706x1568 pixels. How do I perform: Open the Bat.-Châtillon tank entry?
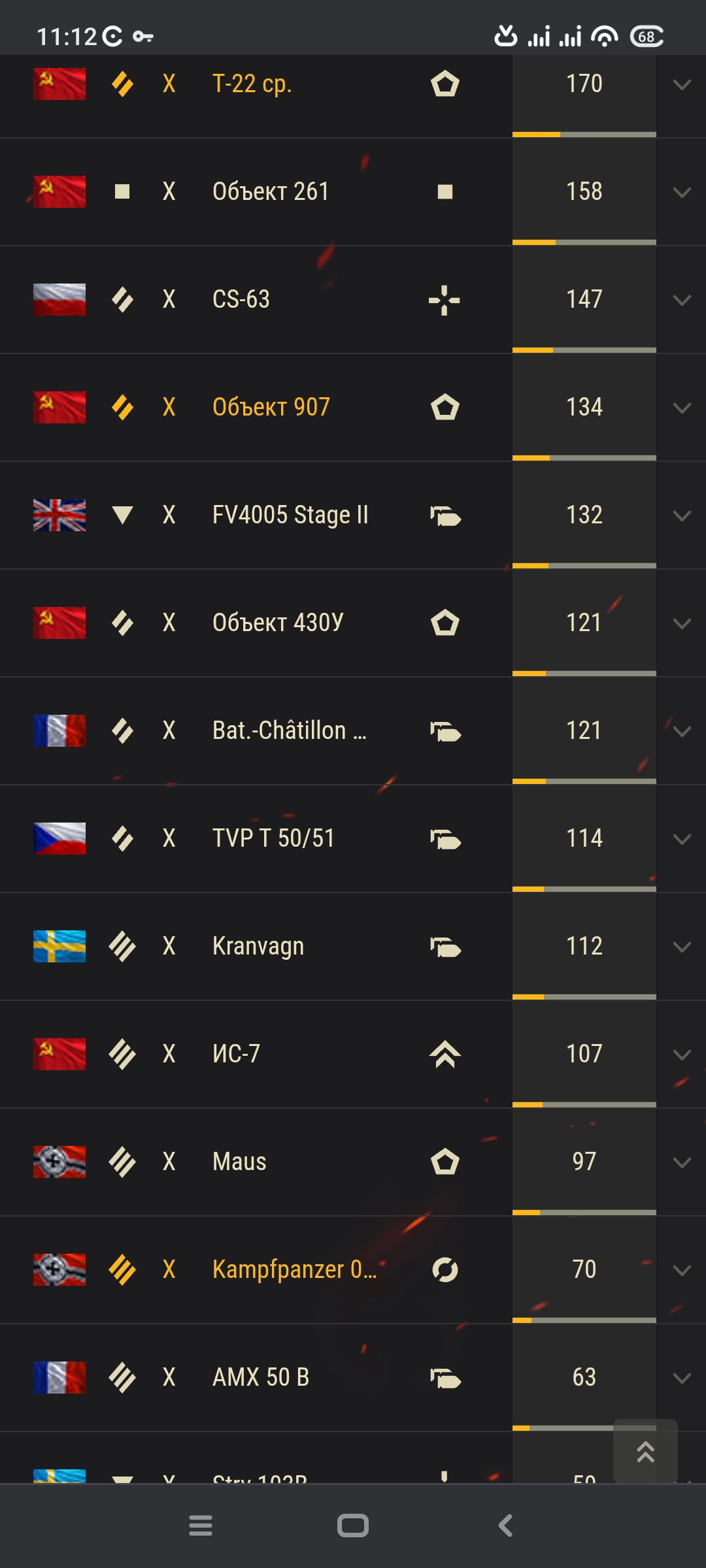(x=290, y=730)
